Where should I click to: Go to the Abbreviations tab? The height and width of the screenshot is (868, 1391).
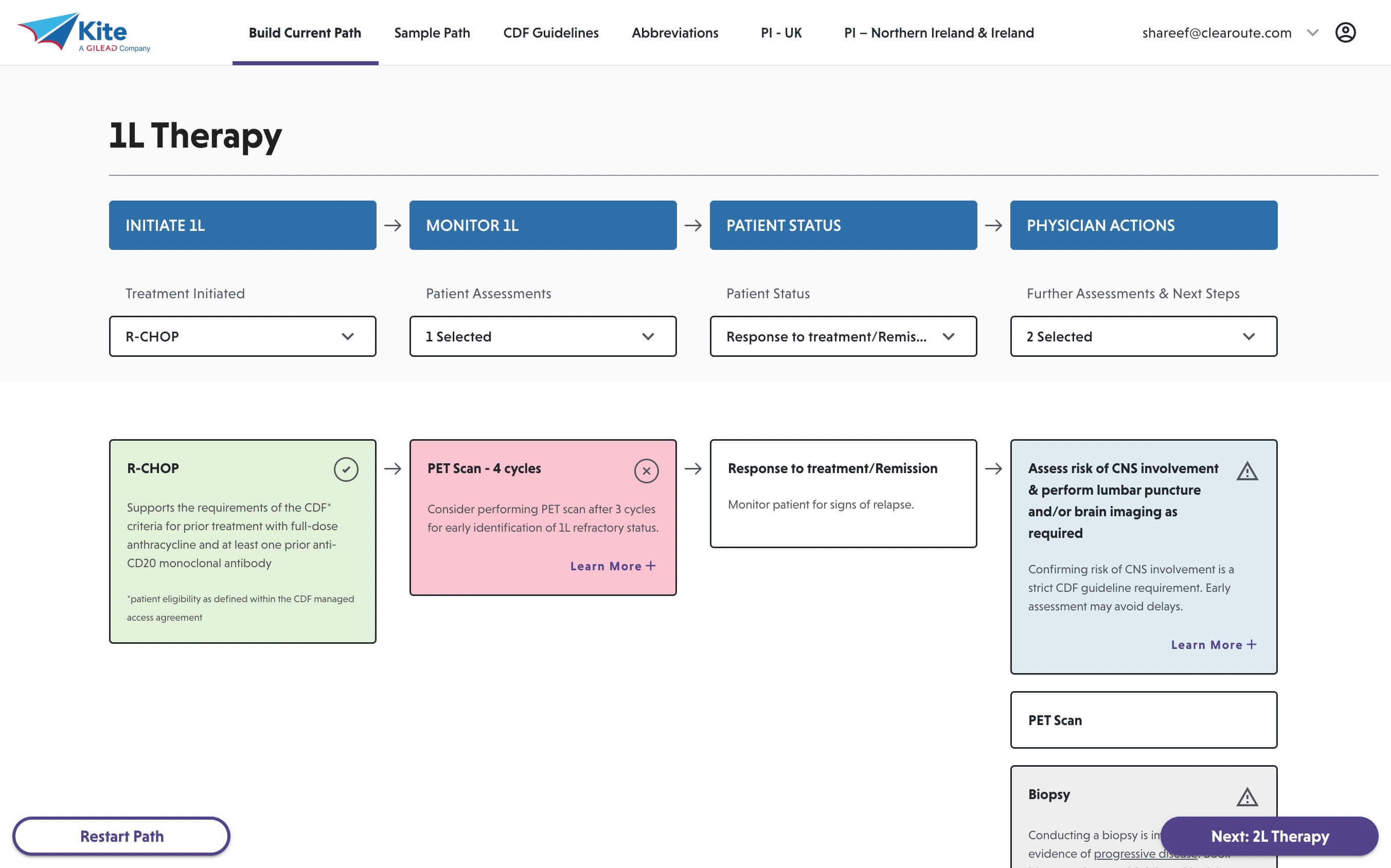click(675, 33)
